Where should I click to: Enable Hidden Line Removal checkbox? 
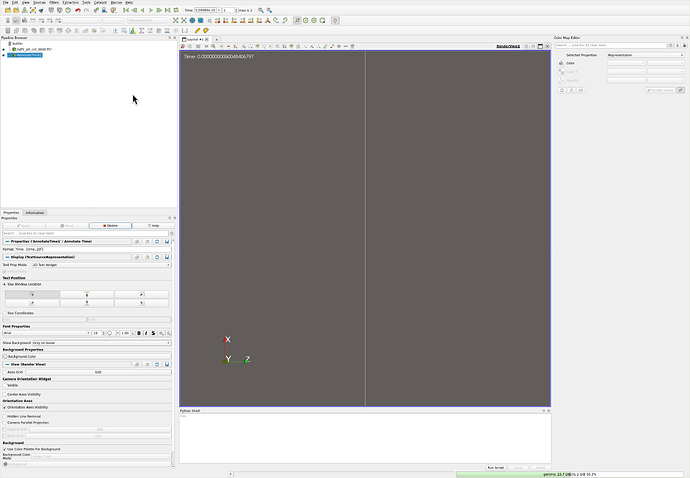5,416
